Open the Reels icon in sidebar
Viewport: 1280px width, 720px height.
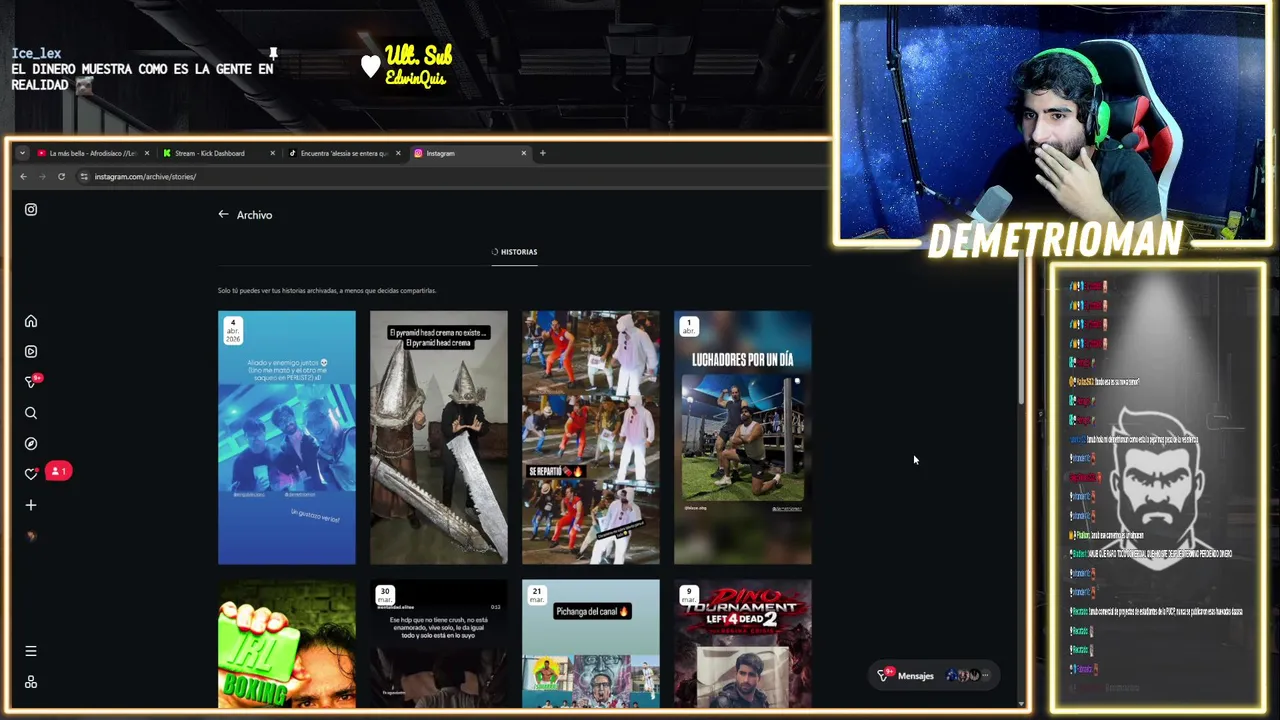31,352
